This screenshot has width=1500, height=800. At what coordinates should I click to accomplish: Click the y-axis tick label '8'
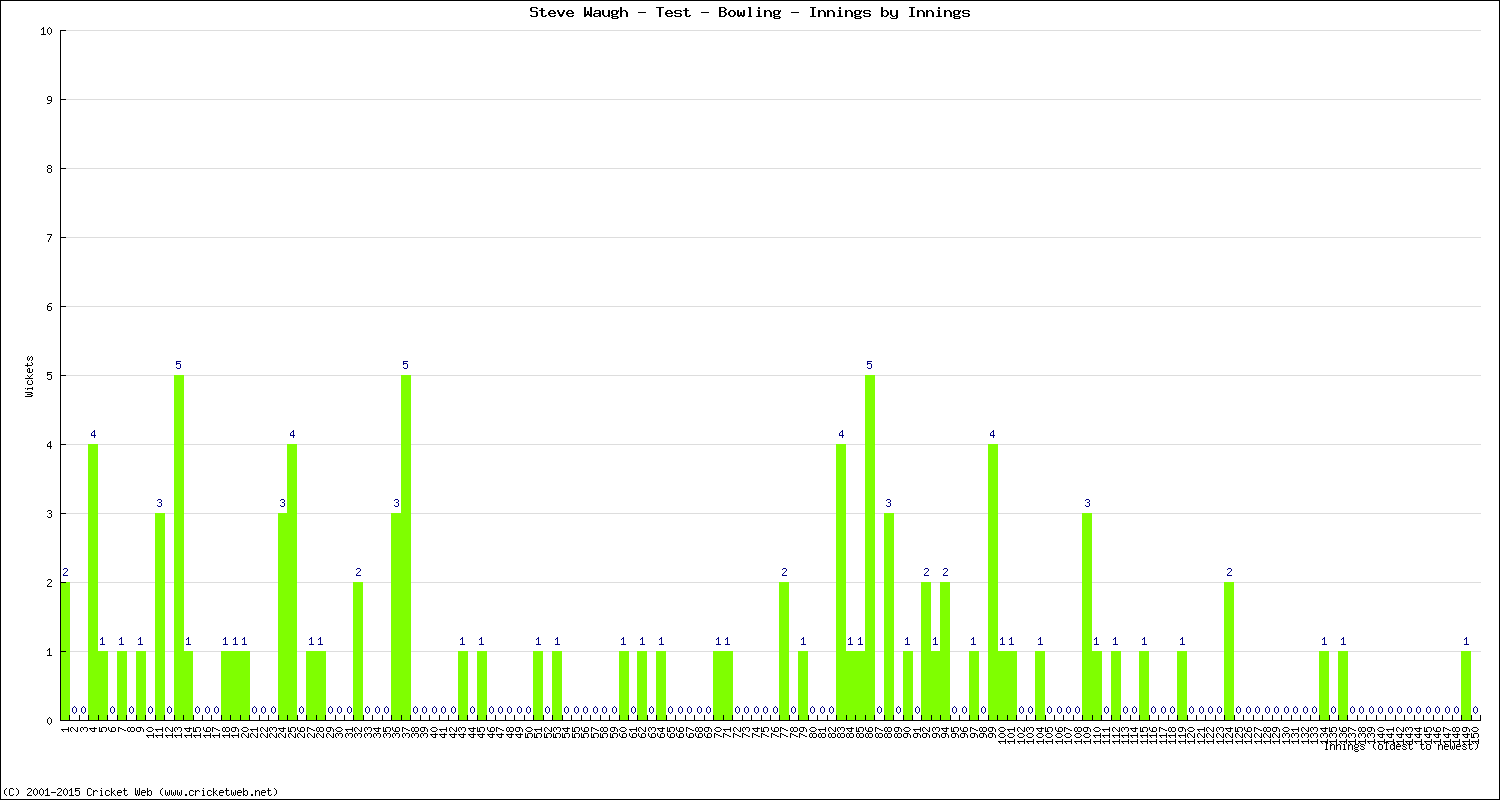point(49,169)
